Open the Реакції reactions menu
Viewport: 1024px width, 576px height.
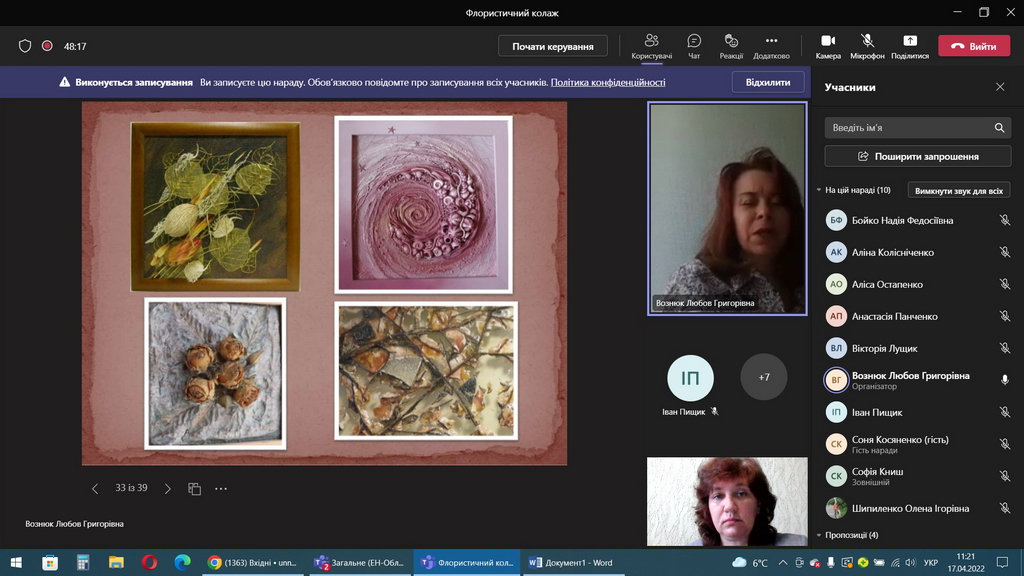(x=731, y=46)
